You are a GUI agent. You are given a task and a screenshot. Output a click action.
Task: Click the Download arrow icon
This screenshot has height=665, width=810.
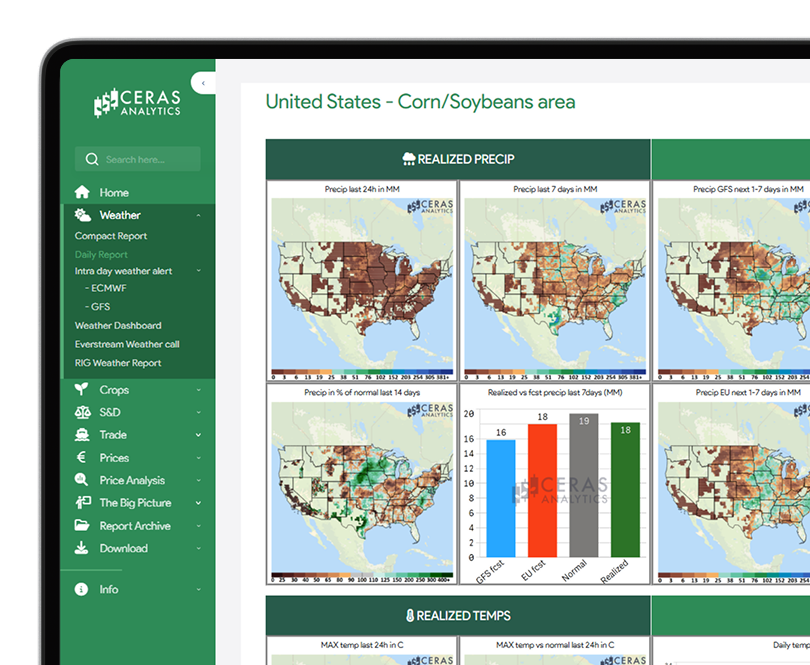81,548
